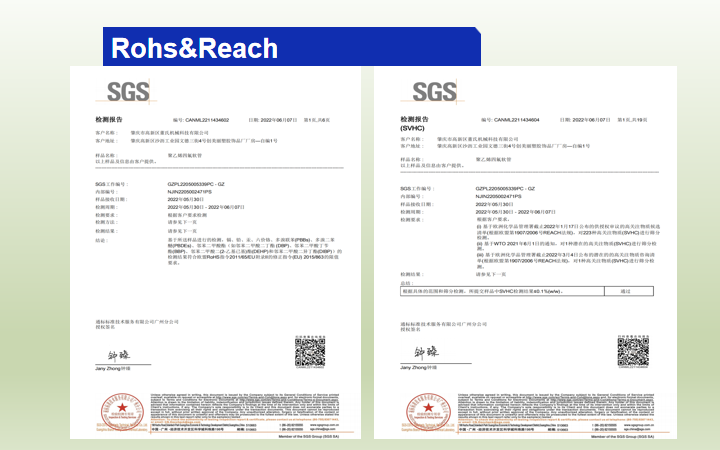The height and width of the screenshot is (450, 720).
Task: Click the red star seal on the SVHC report
Action: (x=428, y=411)
